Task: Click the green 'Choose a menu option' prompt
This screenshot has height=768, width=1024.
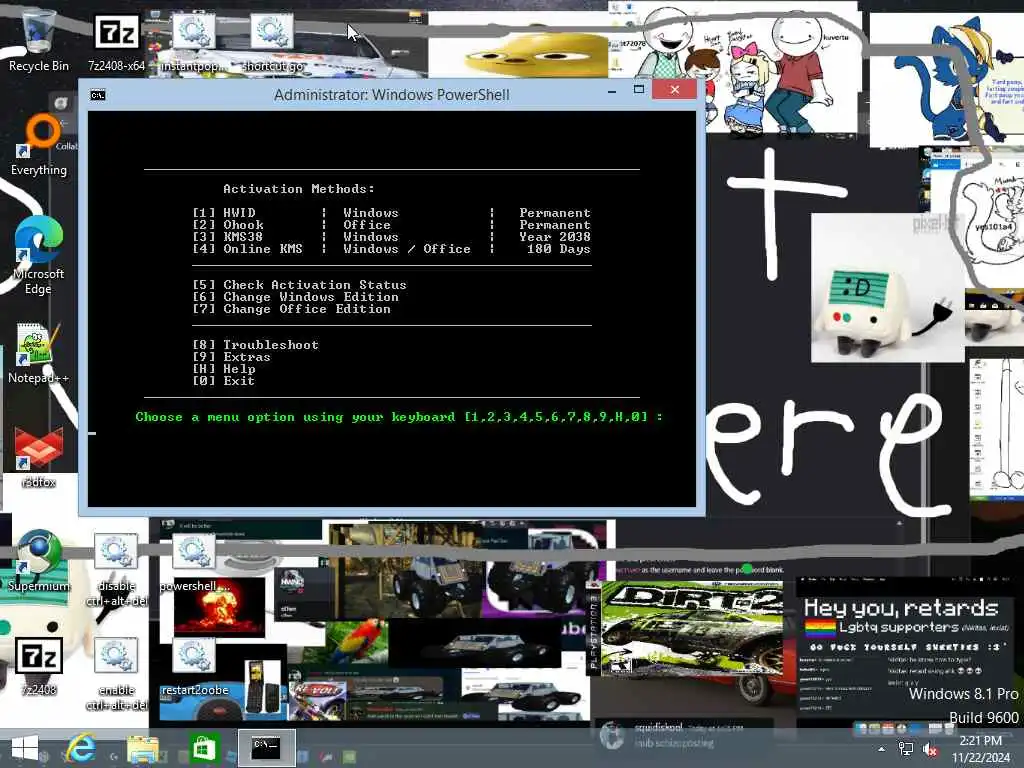Action: click(x=399, y=417)
